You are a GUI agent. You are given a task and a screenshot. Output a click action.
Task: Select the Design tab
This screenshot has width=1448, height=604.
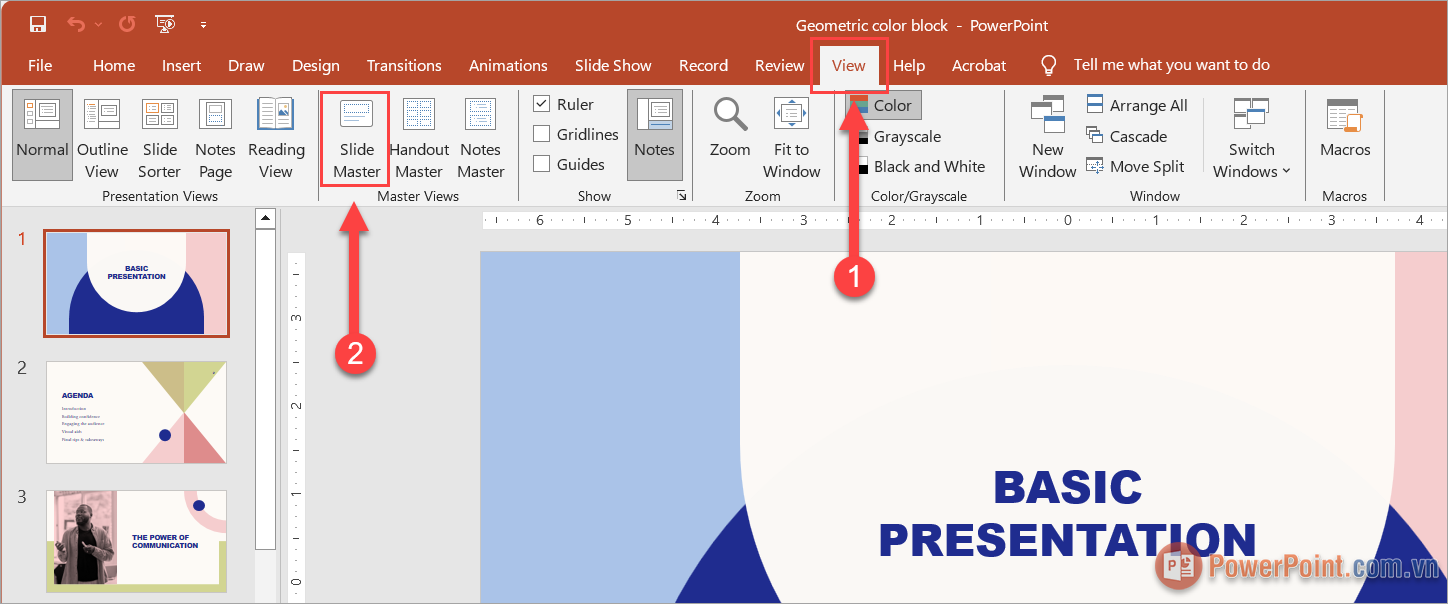316,66
